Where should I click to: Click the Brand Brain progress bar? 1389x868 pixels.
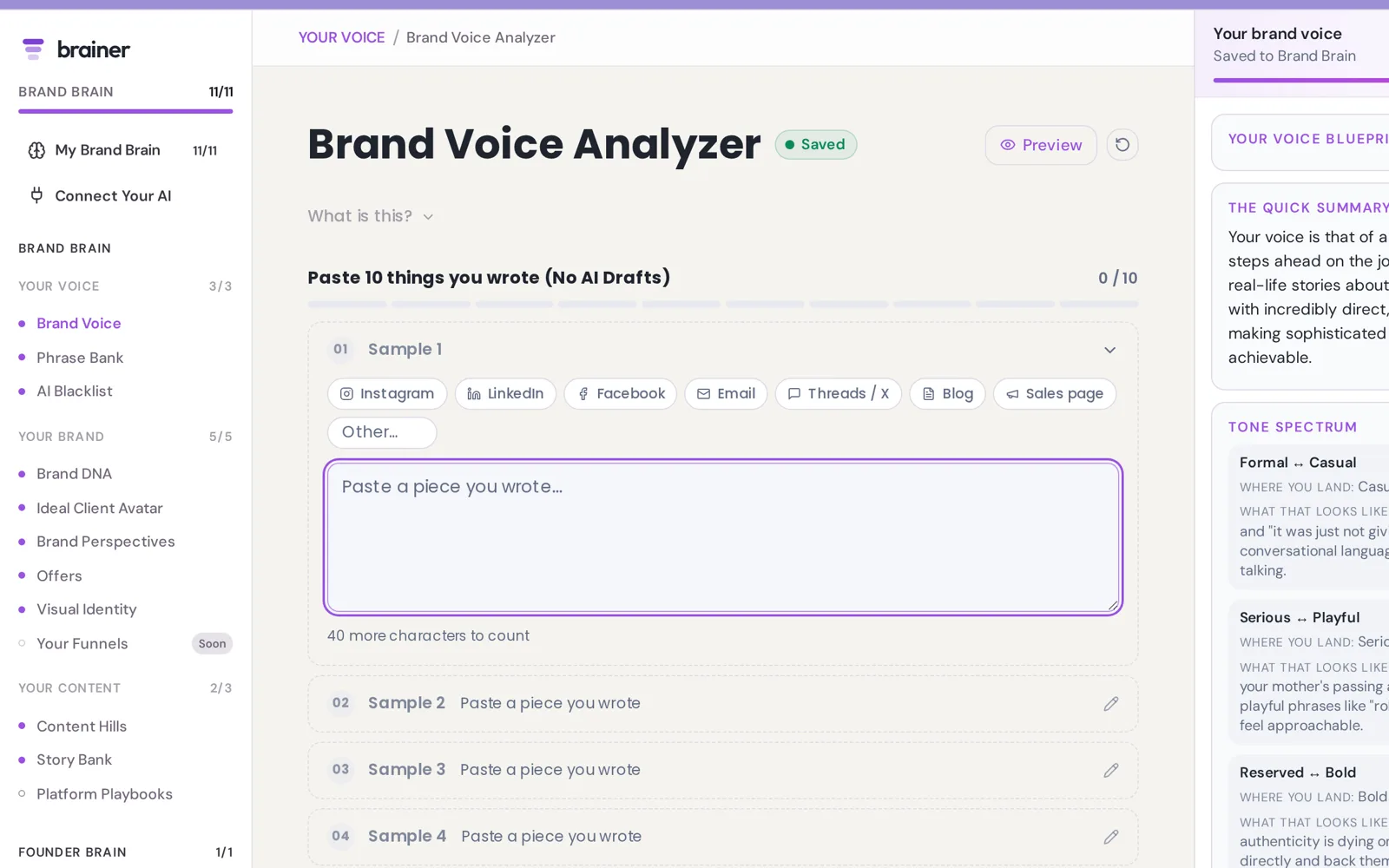[x=126, y=111]
